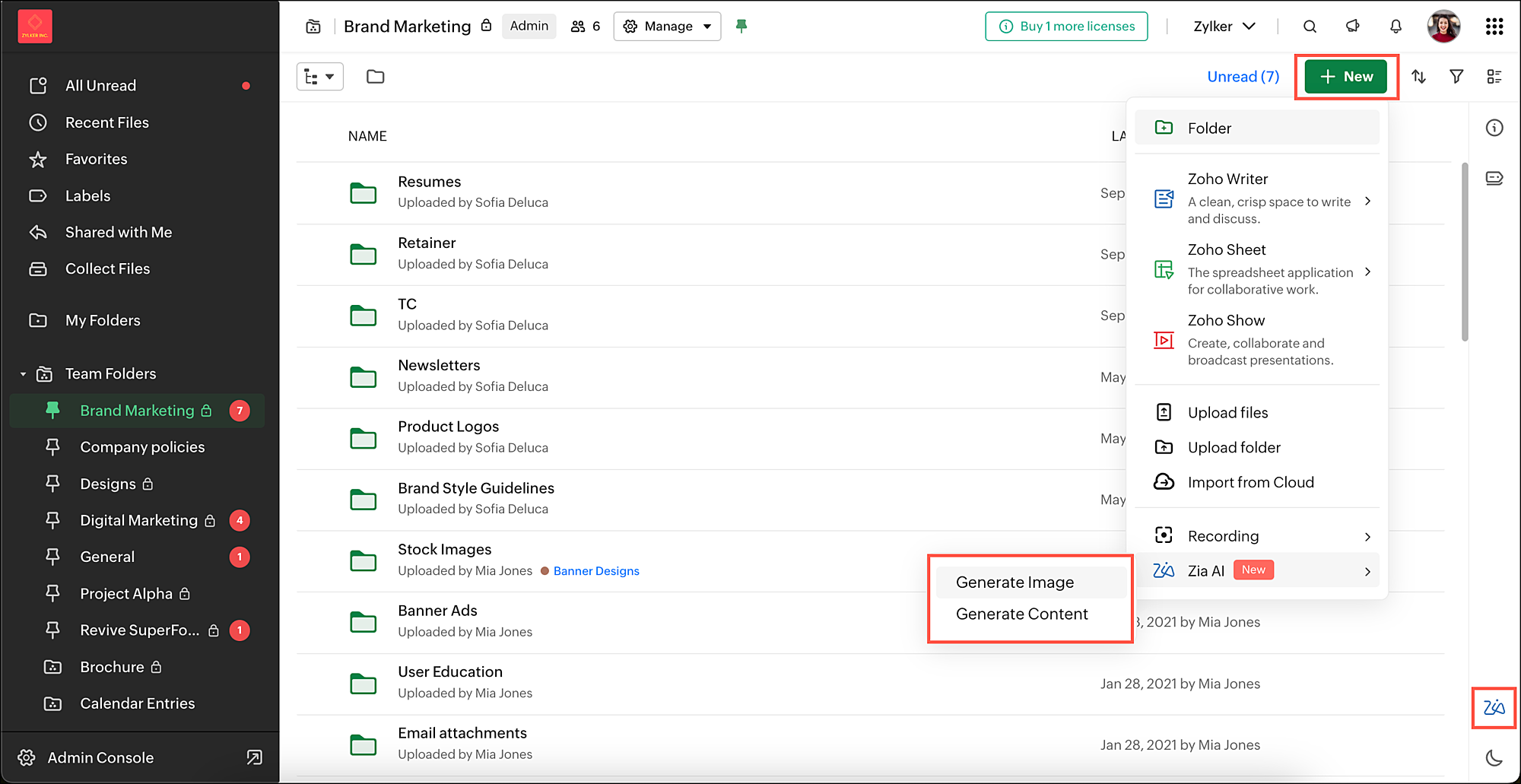This screenshot has width=1521, height=784.
Task: Click the filter funnel icon
Action: (x=1456, y=77)
